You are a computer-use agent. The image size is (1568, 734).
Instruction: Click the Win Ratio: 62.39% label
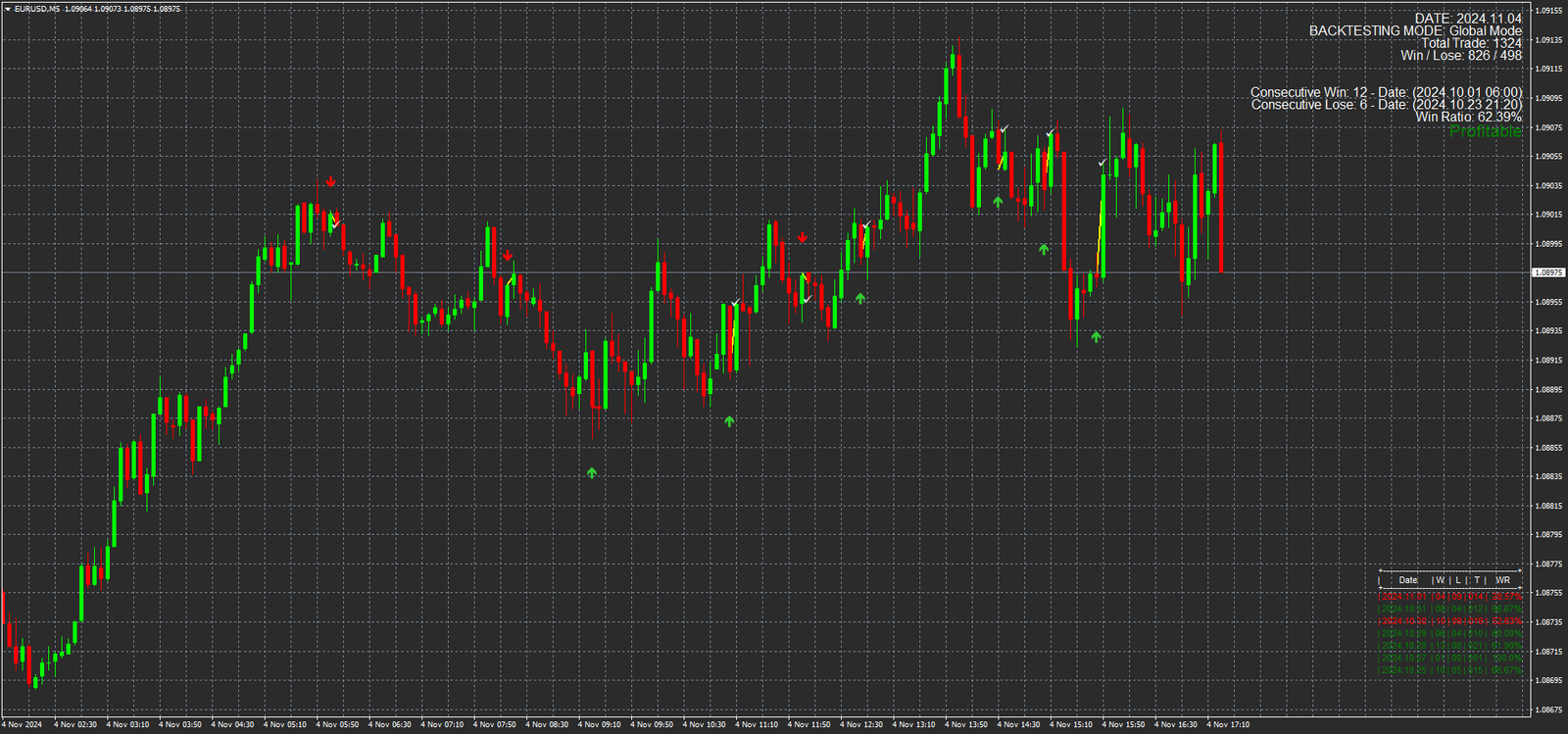pos(1468,118)
